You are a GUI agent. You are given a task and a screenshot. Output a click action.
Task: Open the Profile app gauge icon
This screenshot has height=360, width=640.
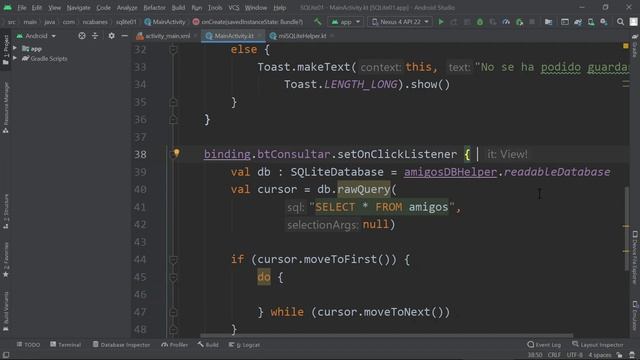pyautogui.click(x=506, y=22)
